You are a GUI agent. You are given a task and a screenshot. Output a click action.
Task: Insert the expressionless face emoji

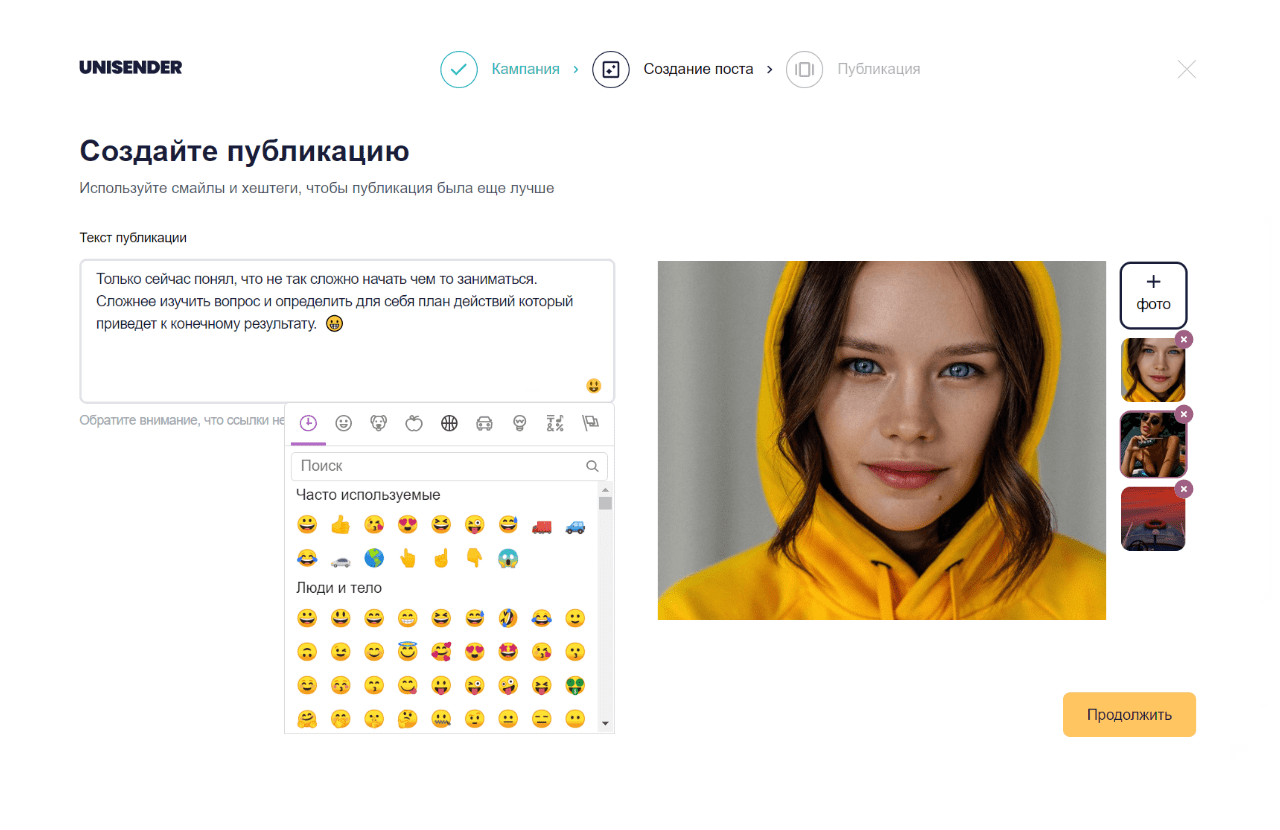click(x=541, y=719)
